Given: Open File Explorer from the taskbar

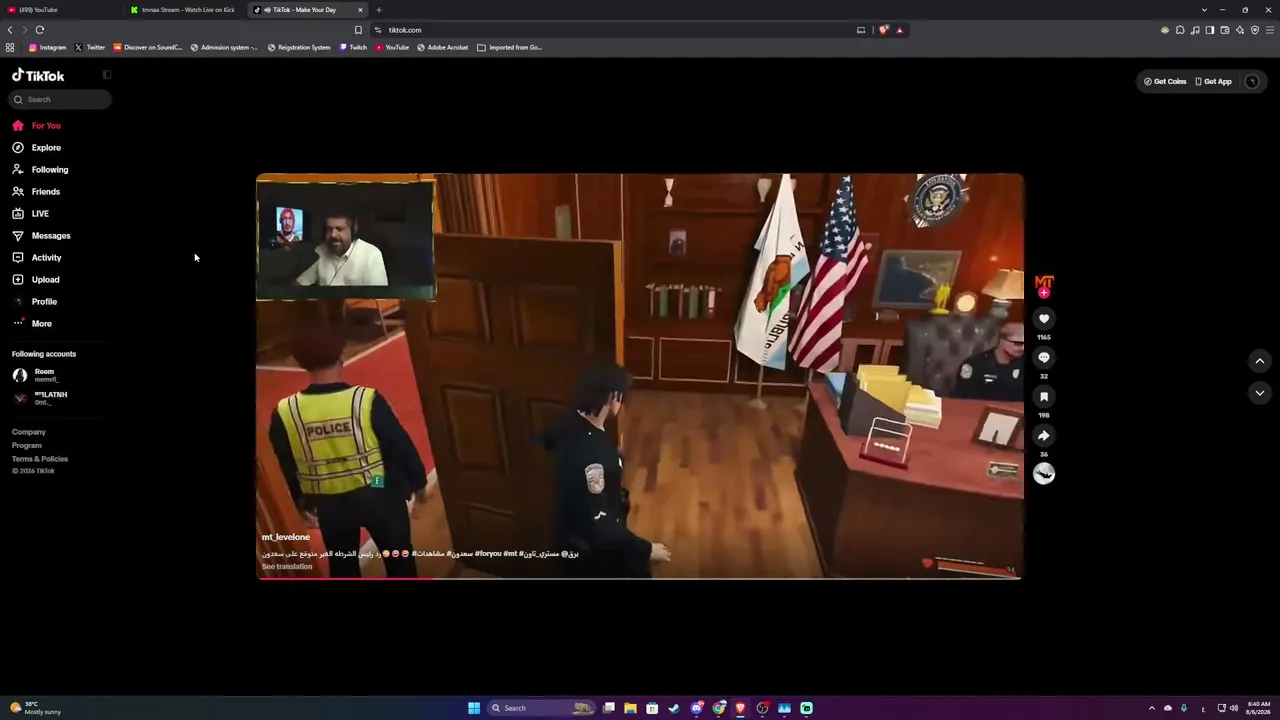Looking at the screenshot, I should 630,708.
